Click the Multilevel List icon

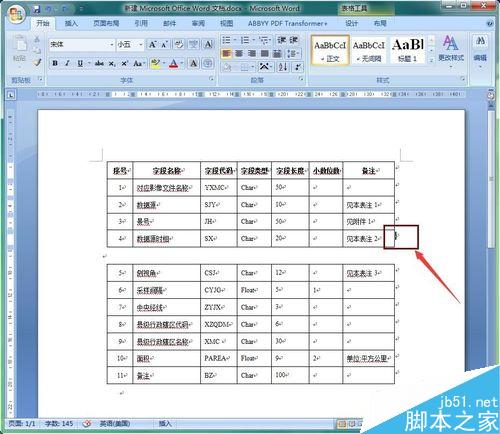tap(264, 40)
